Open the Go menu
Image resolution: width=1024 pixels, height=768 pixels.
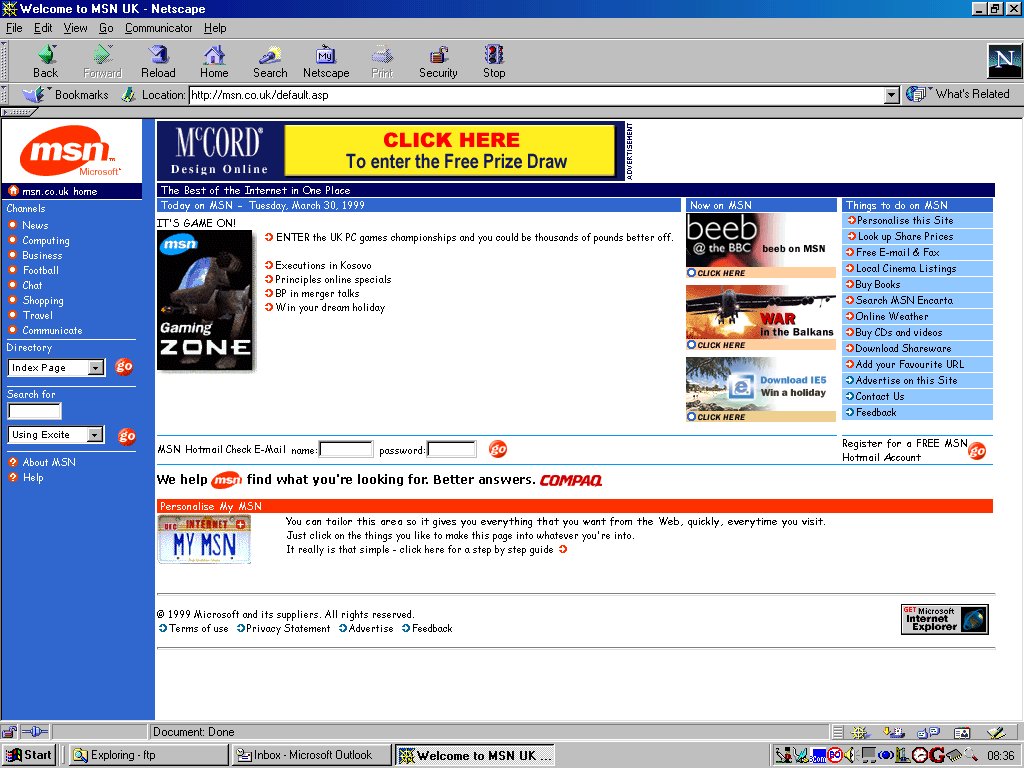tap(106, 28)
